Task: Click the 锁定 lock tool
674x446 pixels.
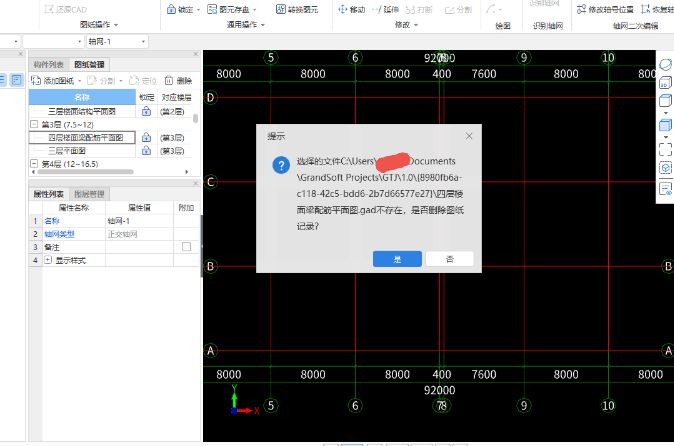Action: (x=180, y=9)
